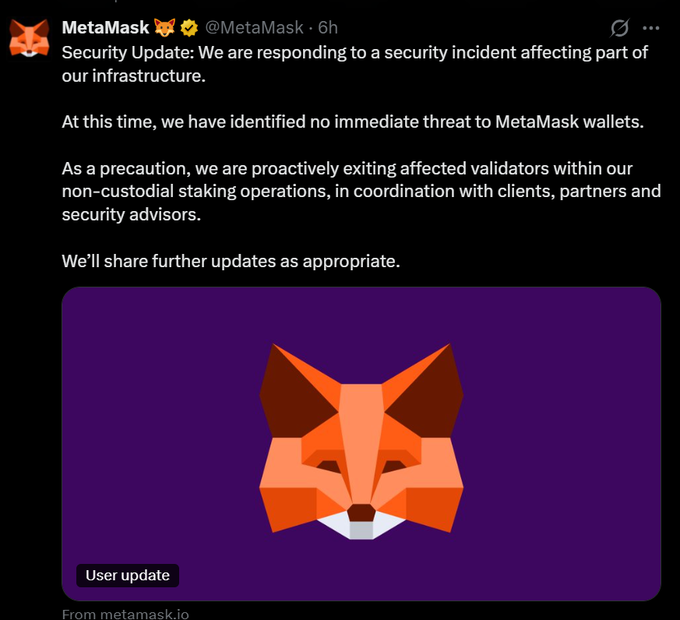Open post permalink via 6h timestamp
This screenshot has height=620, width=680.
point(328,28)
